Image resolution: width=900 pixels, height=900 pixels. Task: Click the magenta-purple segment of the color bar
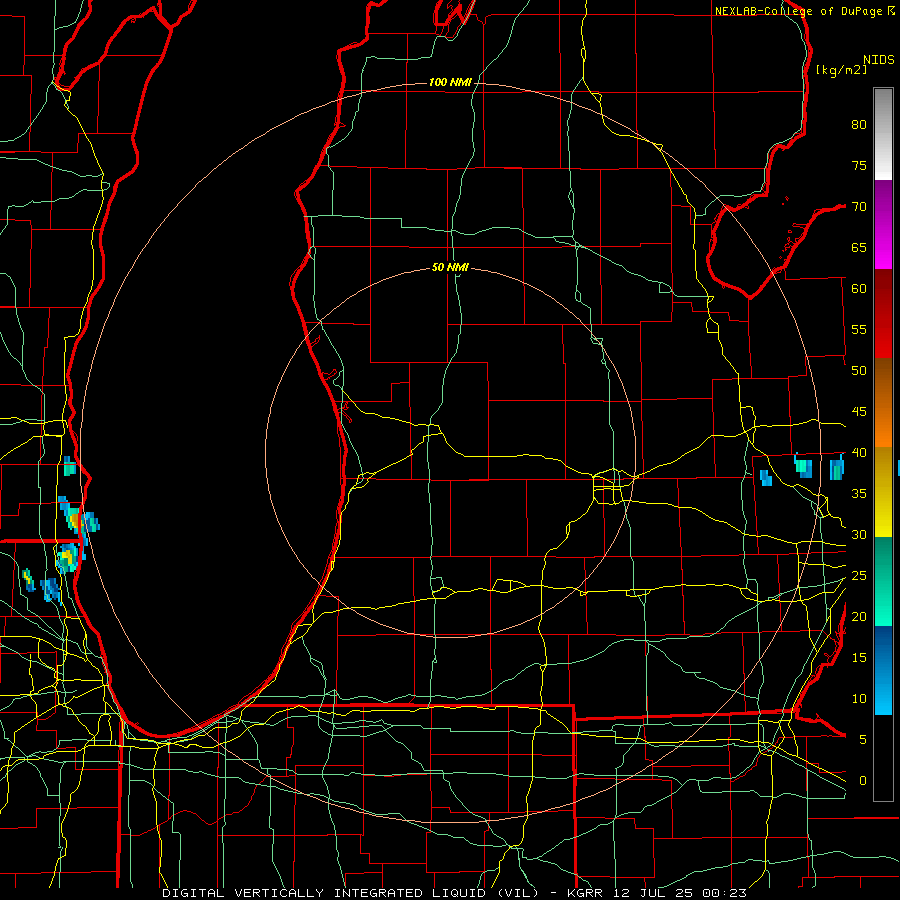pos(883,224)
